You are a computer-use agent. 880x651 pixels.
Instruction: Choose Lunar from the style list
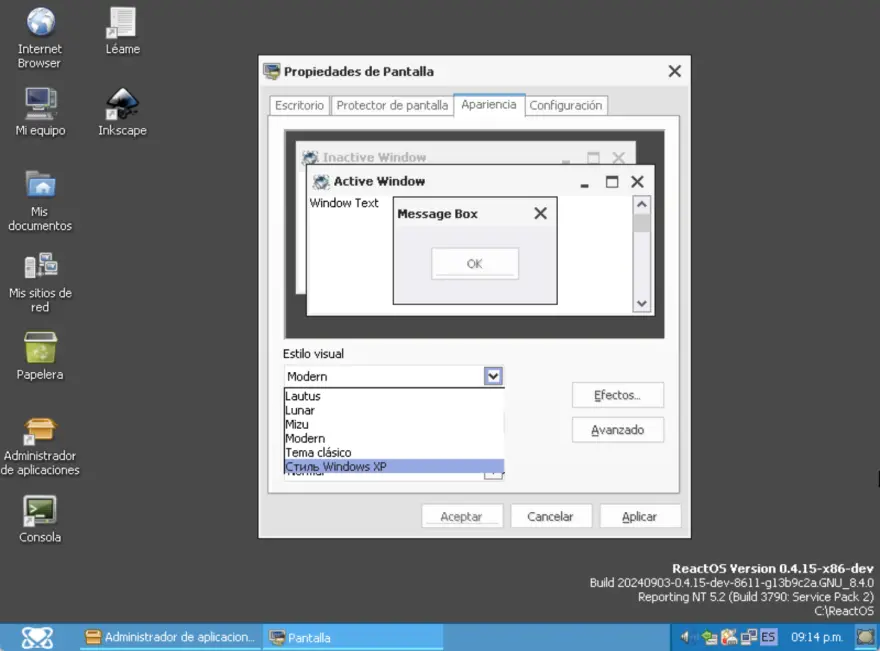tap(394, 410)
